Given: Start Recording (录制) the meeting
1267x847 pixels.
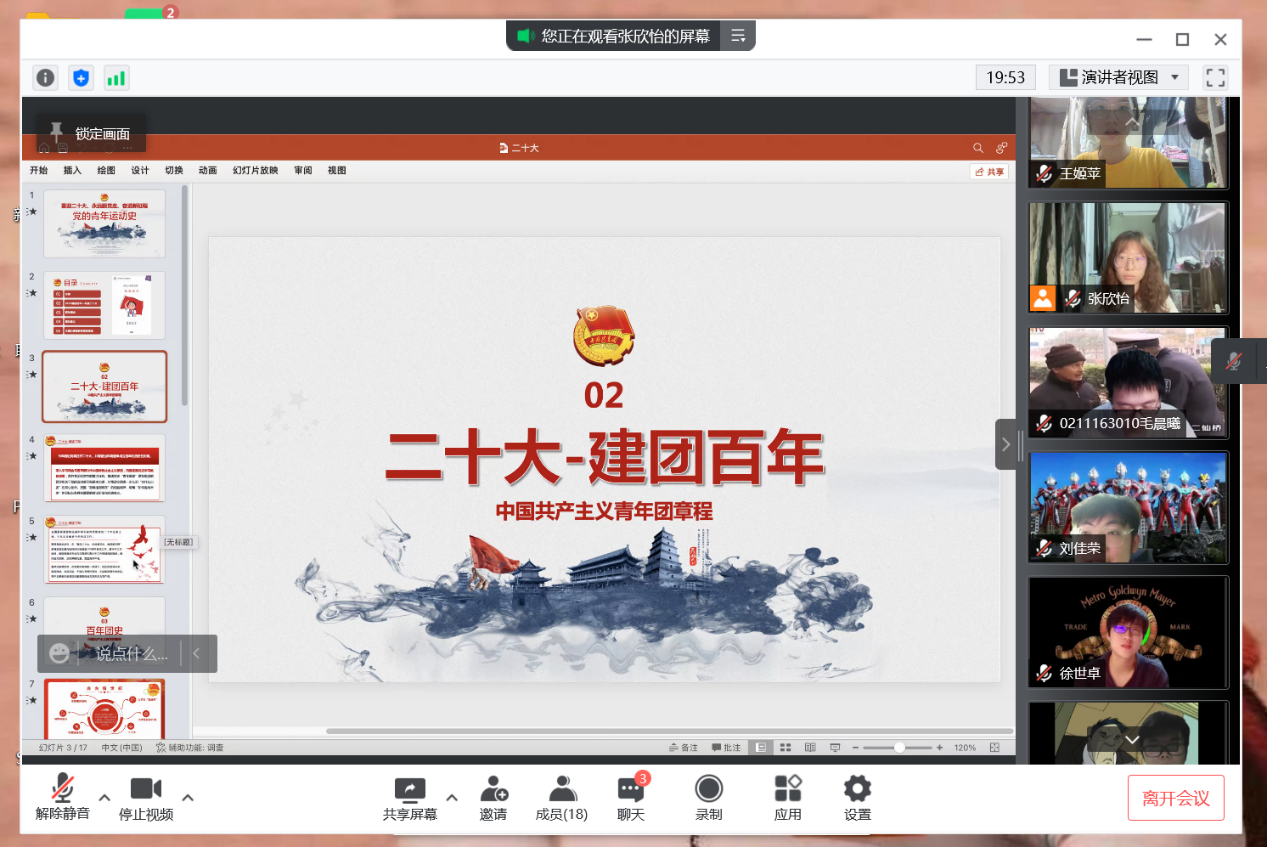Looking at the screenshot, I should click(x=709, y=798).
